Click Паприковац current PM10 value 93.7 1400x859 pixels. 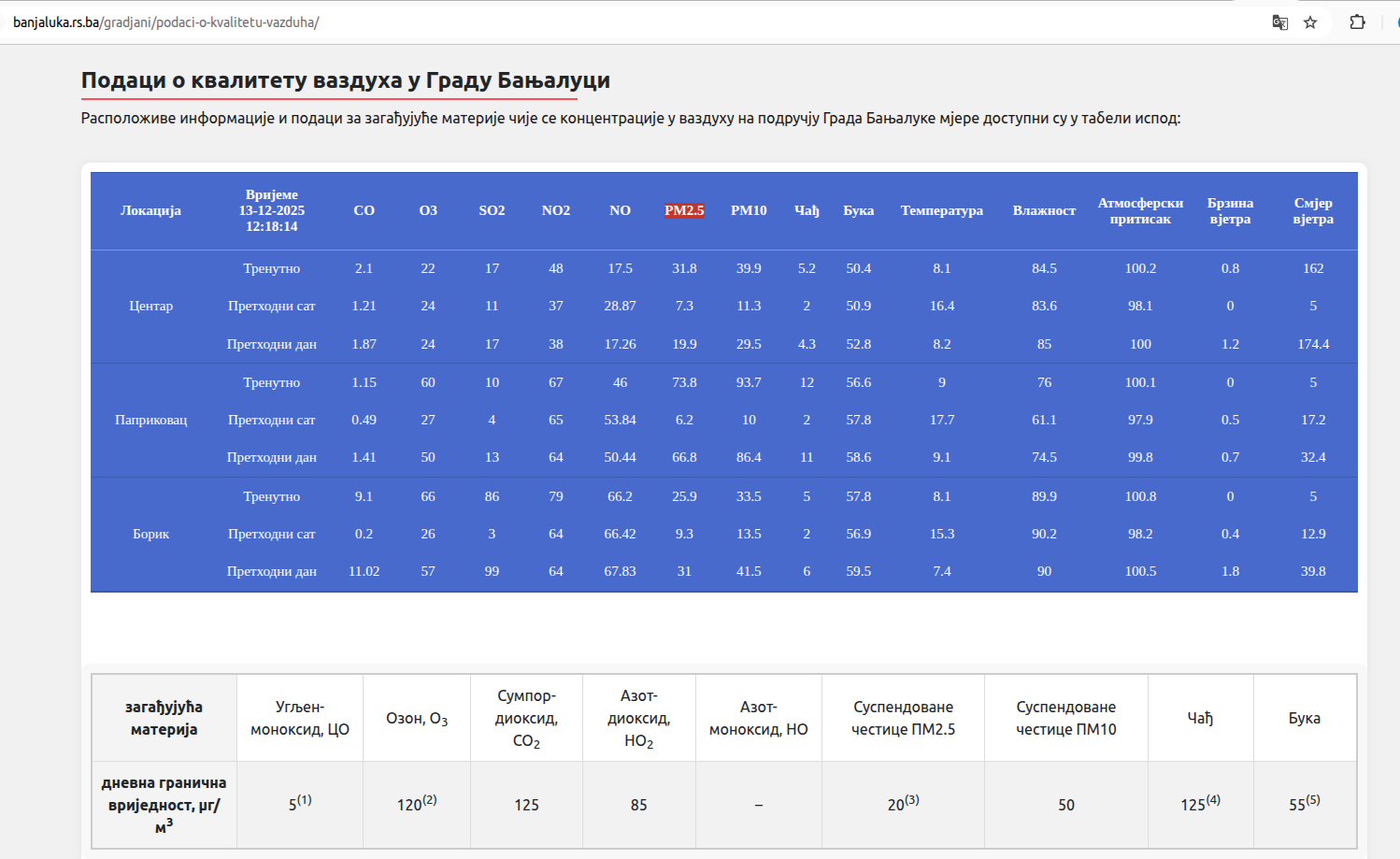point(749,382)
